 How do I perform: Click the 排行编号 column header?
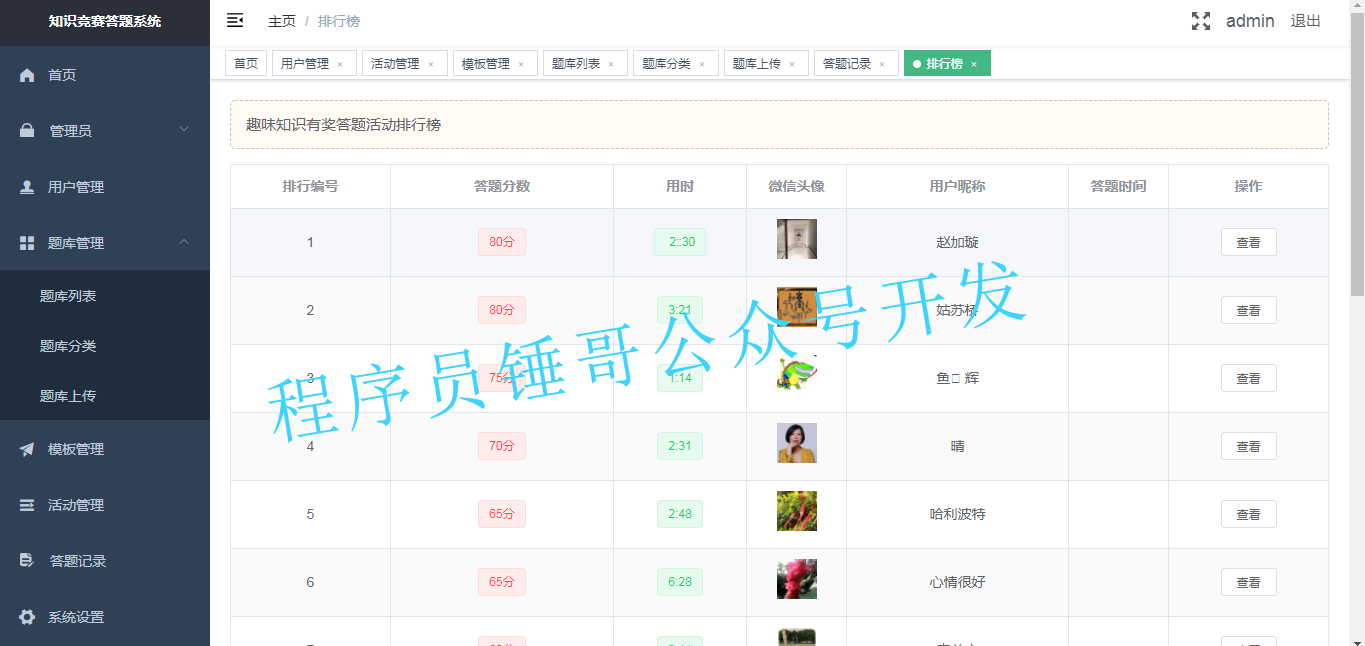click(x=310, y=187)
